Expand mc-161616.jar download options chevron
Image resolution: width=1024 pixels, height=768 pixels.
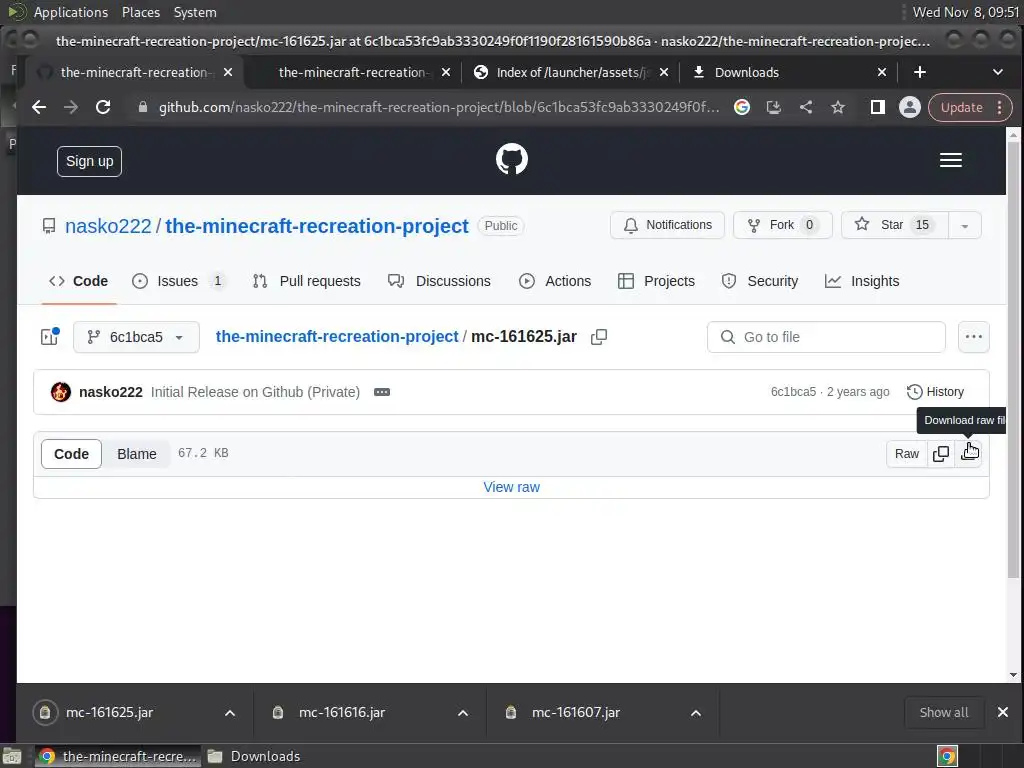click(x=462, y=713)
